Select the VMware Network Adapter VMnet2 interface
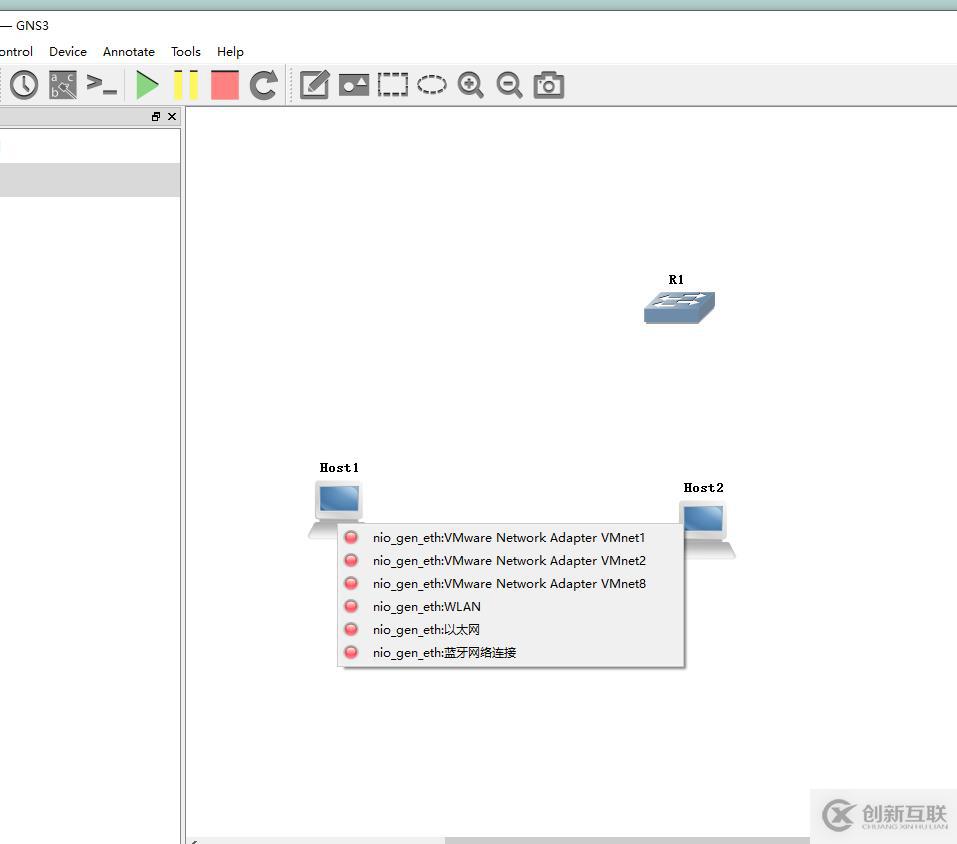 [510, 561]
